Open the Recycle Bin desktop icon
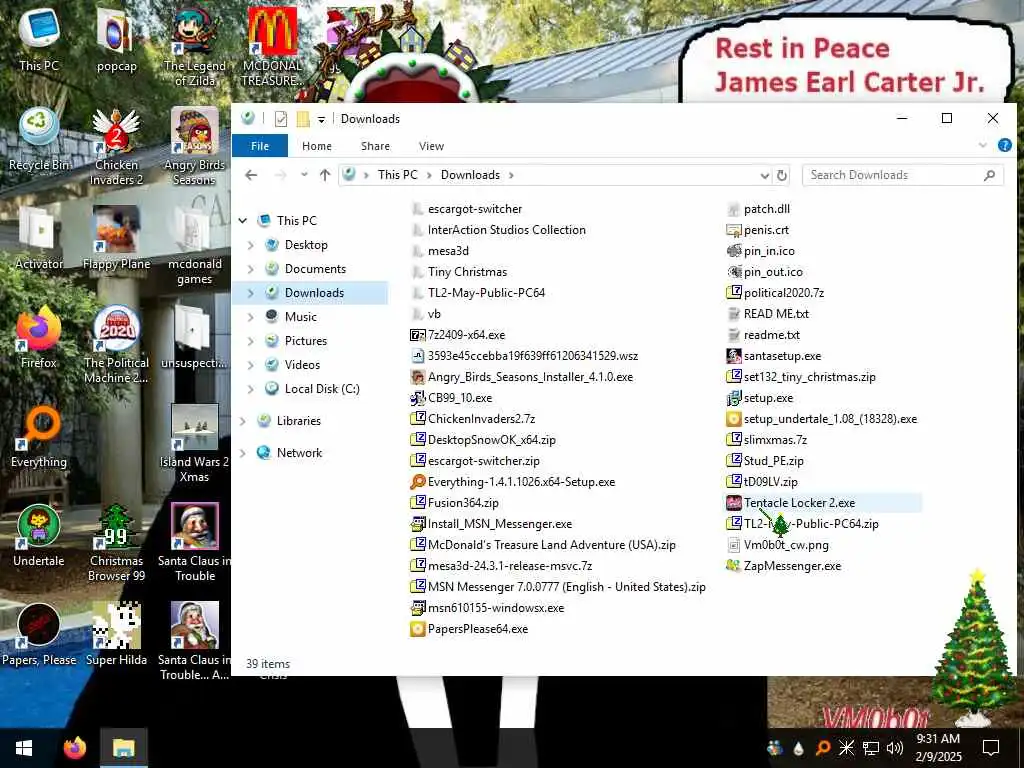The height and width of the screenshot is (768, 1024). click(x=39, y=139)
